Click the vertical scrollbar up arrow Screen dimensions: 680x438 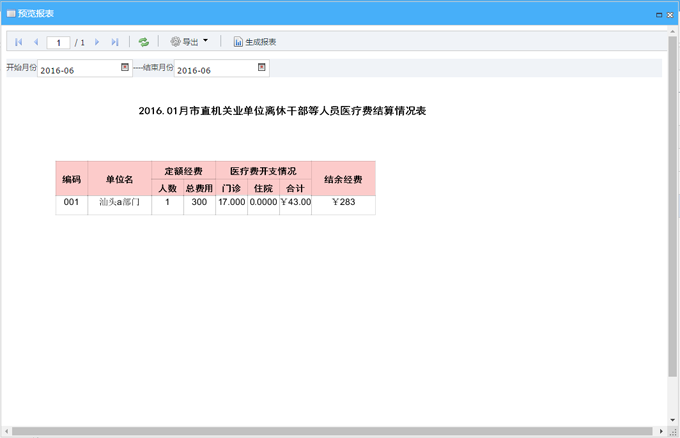673,32
